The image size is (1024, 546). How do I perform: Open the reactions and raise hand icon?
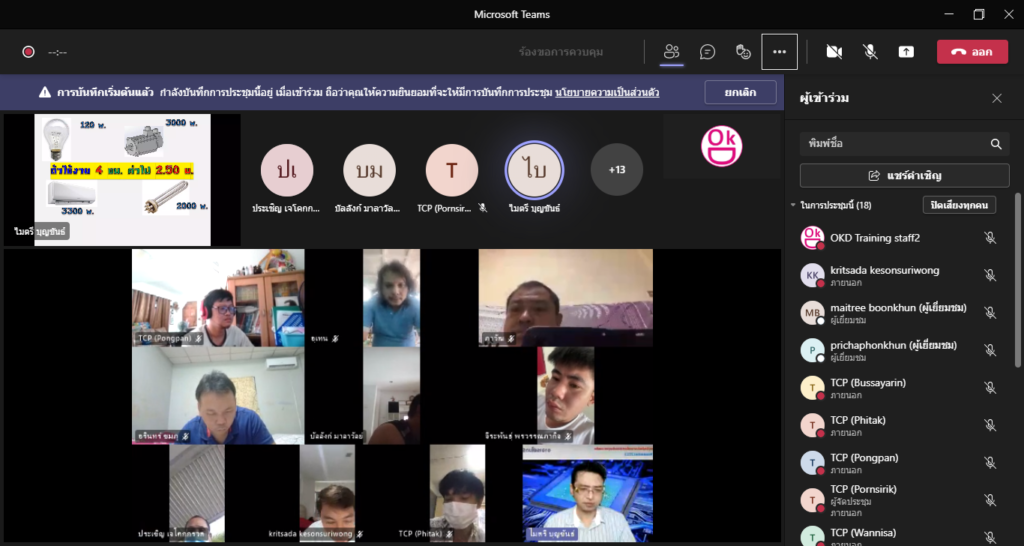pyautogui.click(x=743, y=52)
